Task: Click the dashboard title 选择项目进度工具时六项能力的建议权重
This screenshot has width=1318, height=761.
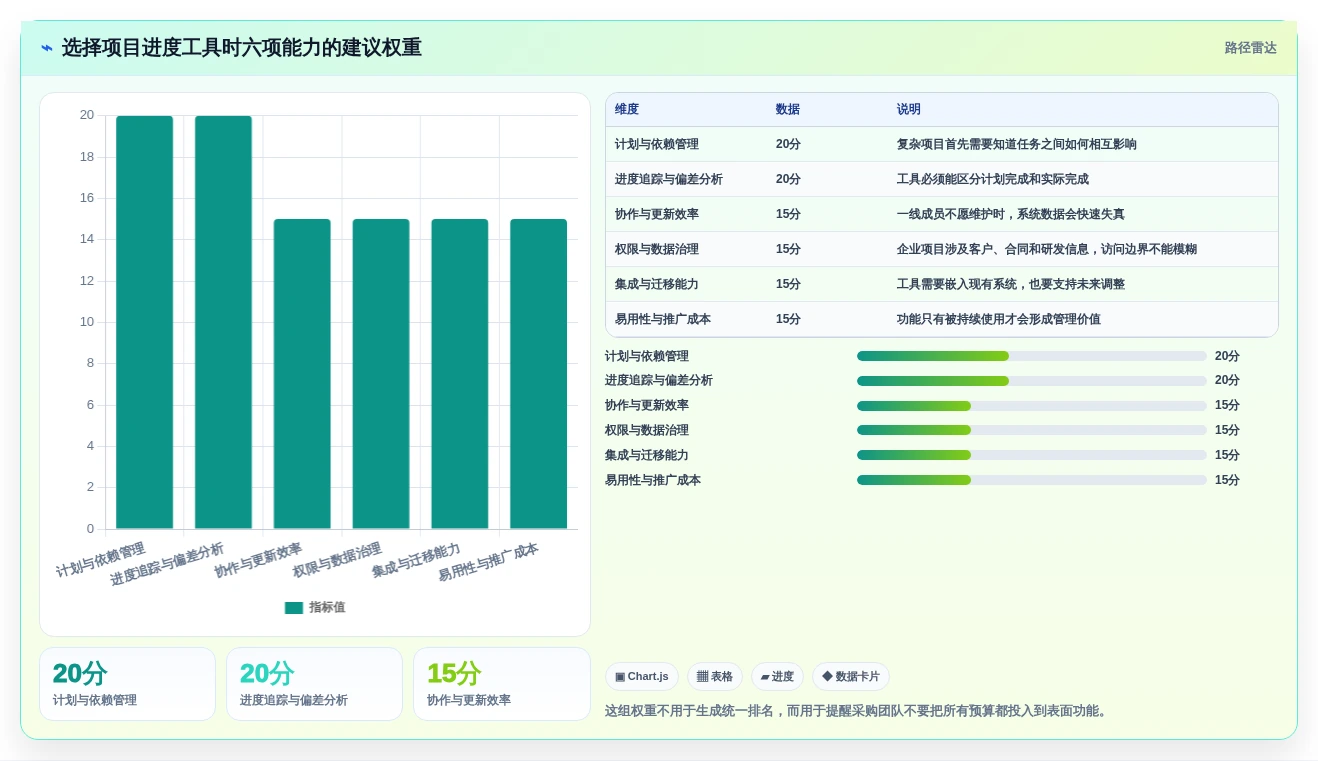Action: click(x=241, y=48)
